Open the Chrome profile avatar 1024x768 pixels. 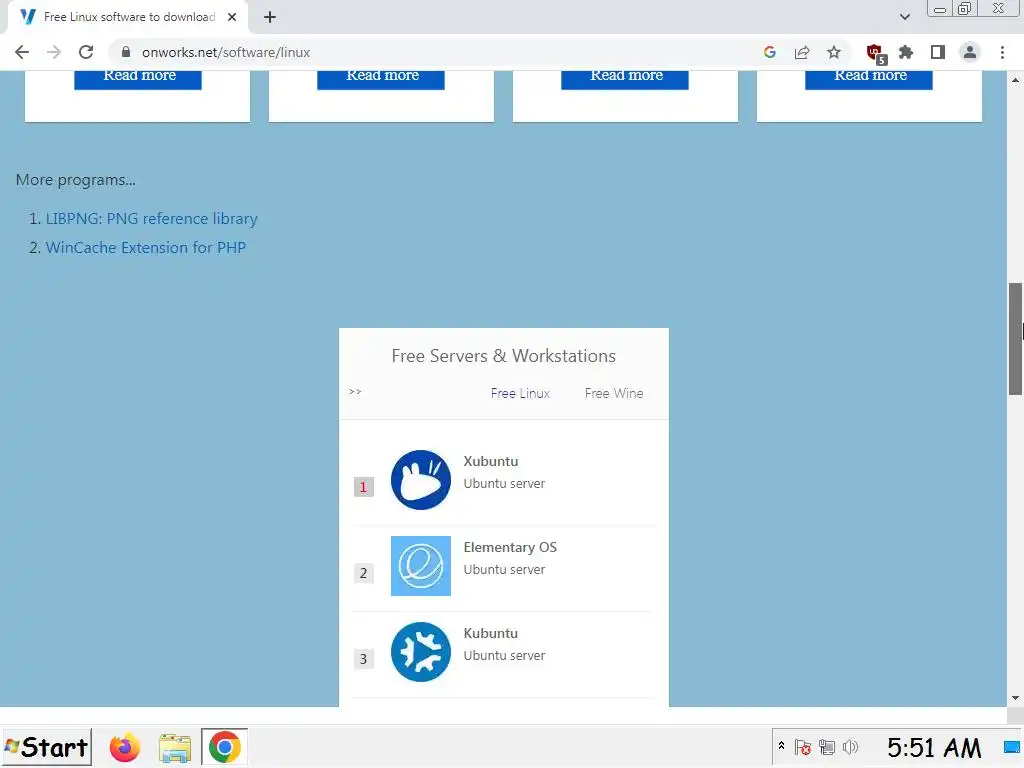pyautogui.click(x=970, y=52)
